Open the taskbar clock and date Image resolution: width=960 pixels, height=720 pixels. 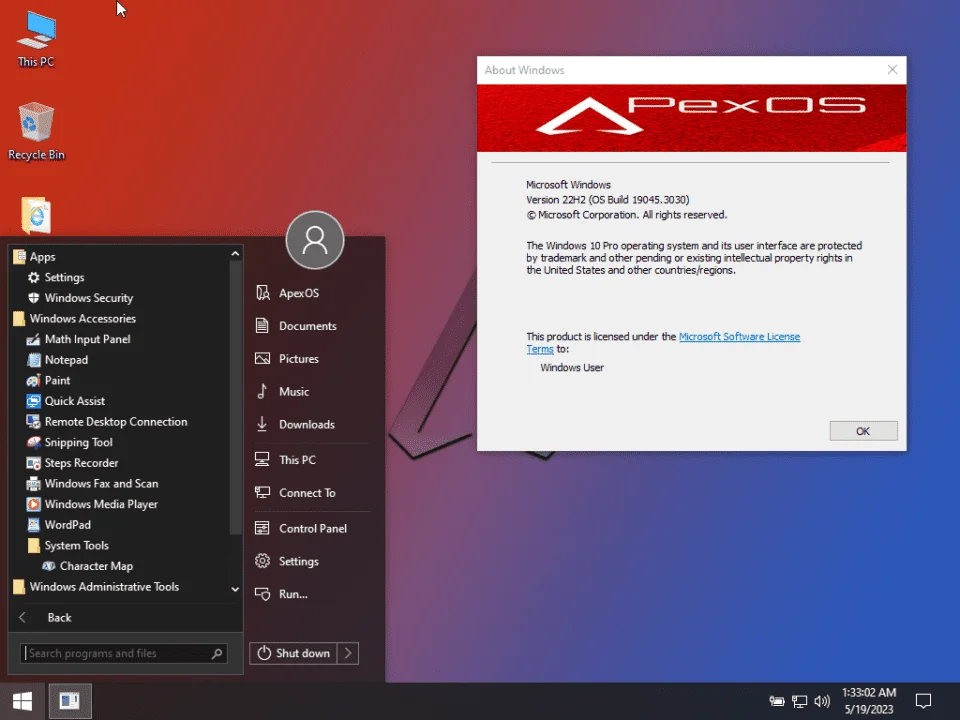869,701
